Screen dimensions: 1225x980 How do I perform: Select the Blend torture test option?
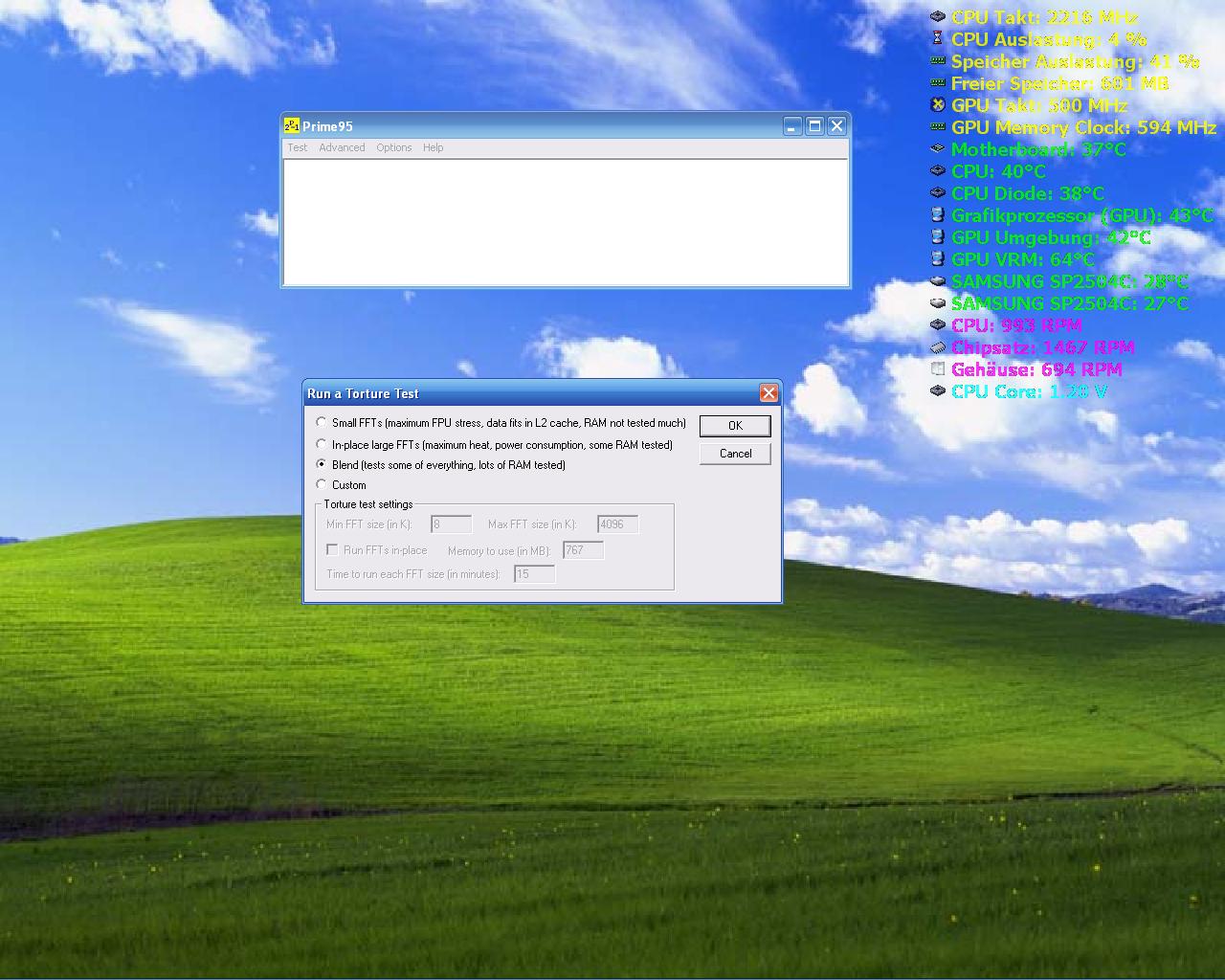(x=322, y=464)
